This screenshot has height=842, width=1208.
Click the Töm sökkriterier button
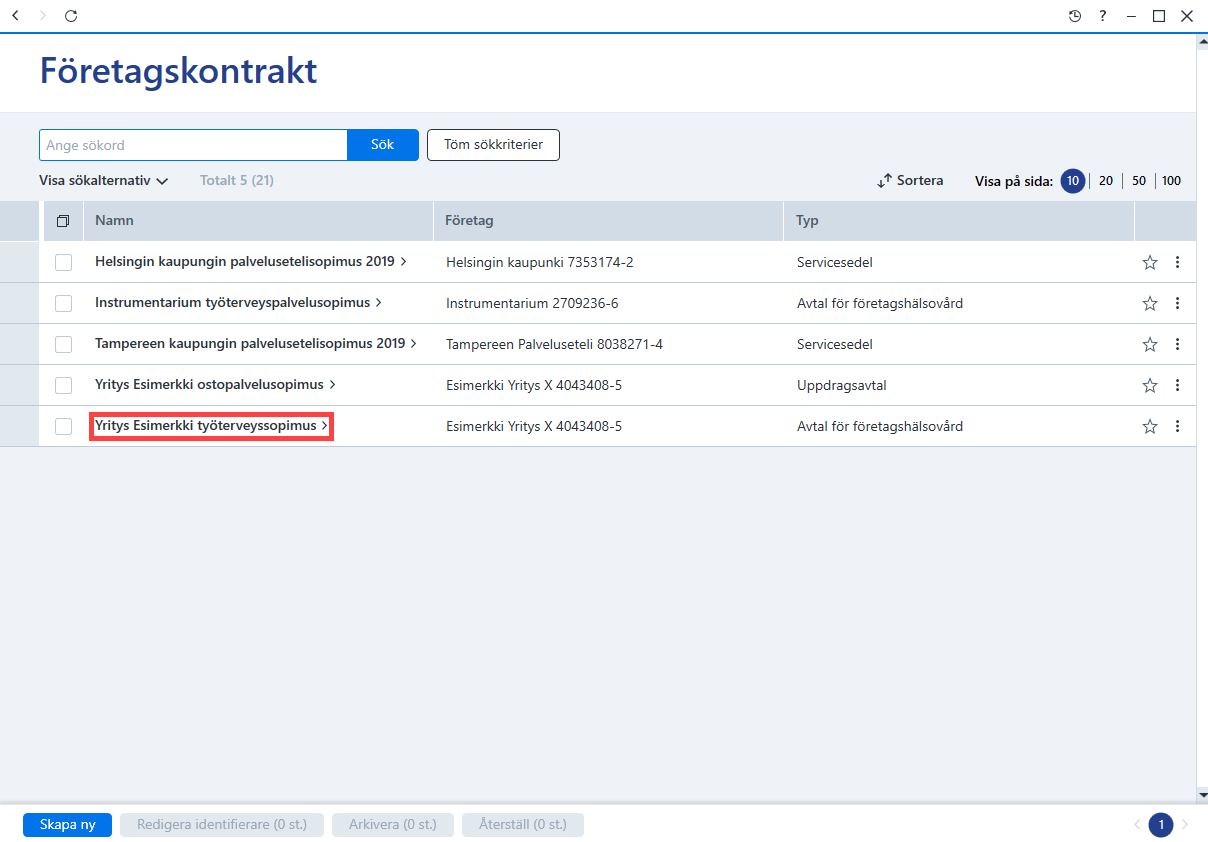pos(493,145)
